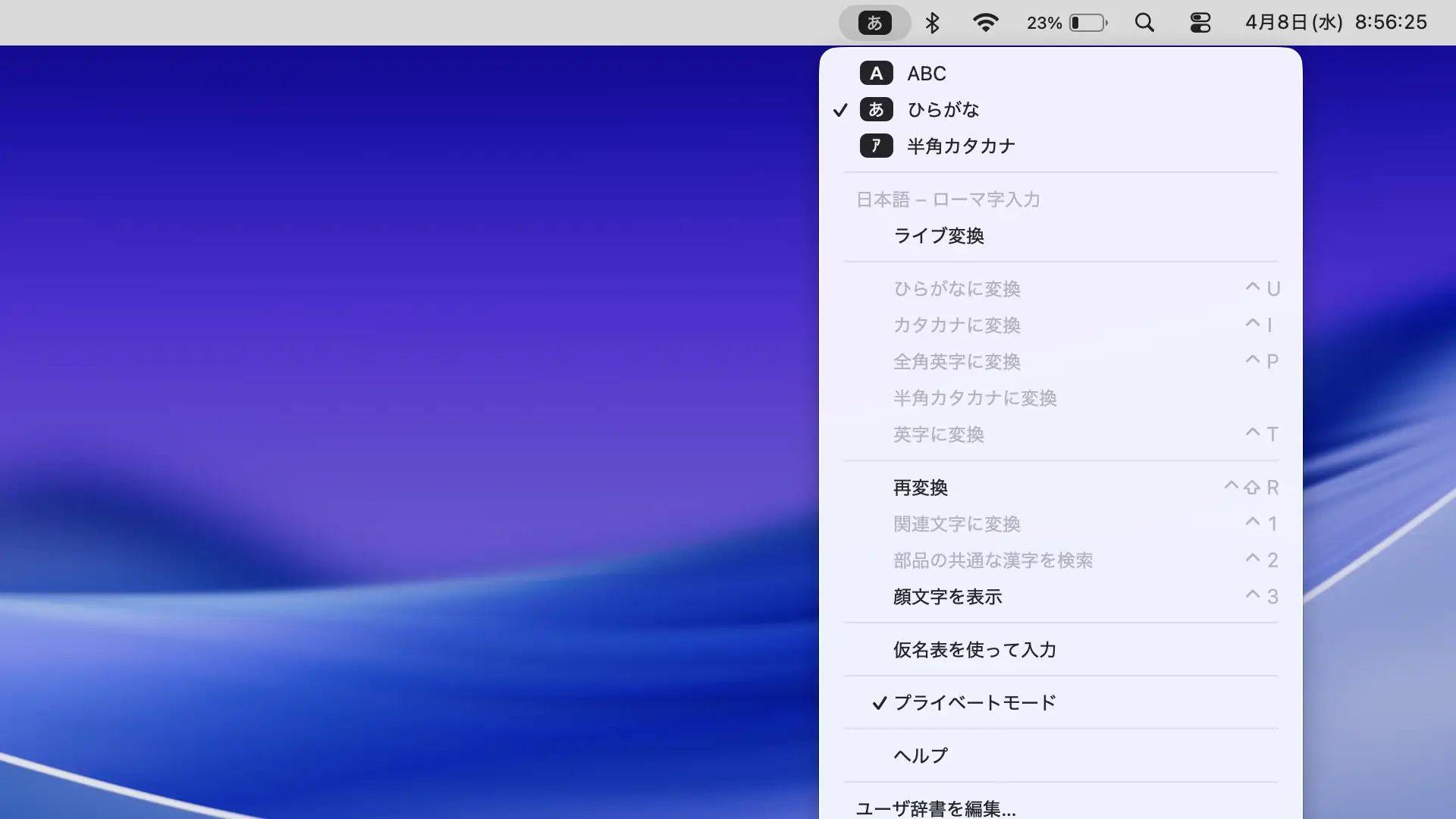Open the Wi-Fi status menu

coord(984,23)
